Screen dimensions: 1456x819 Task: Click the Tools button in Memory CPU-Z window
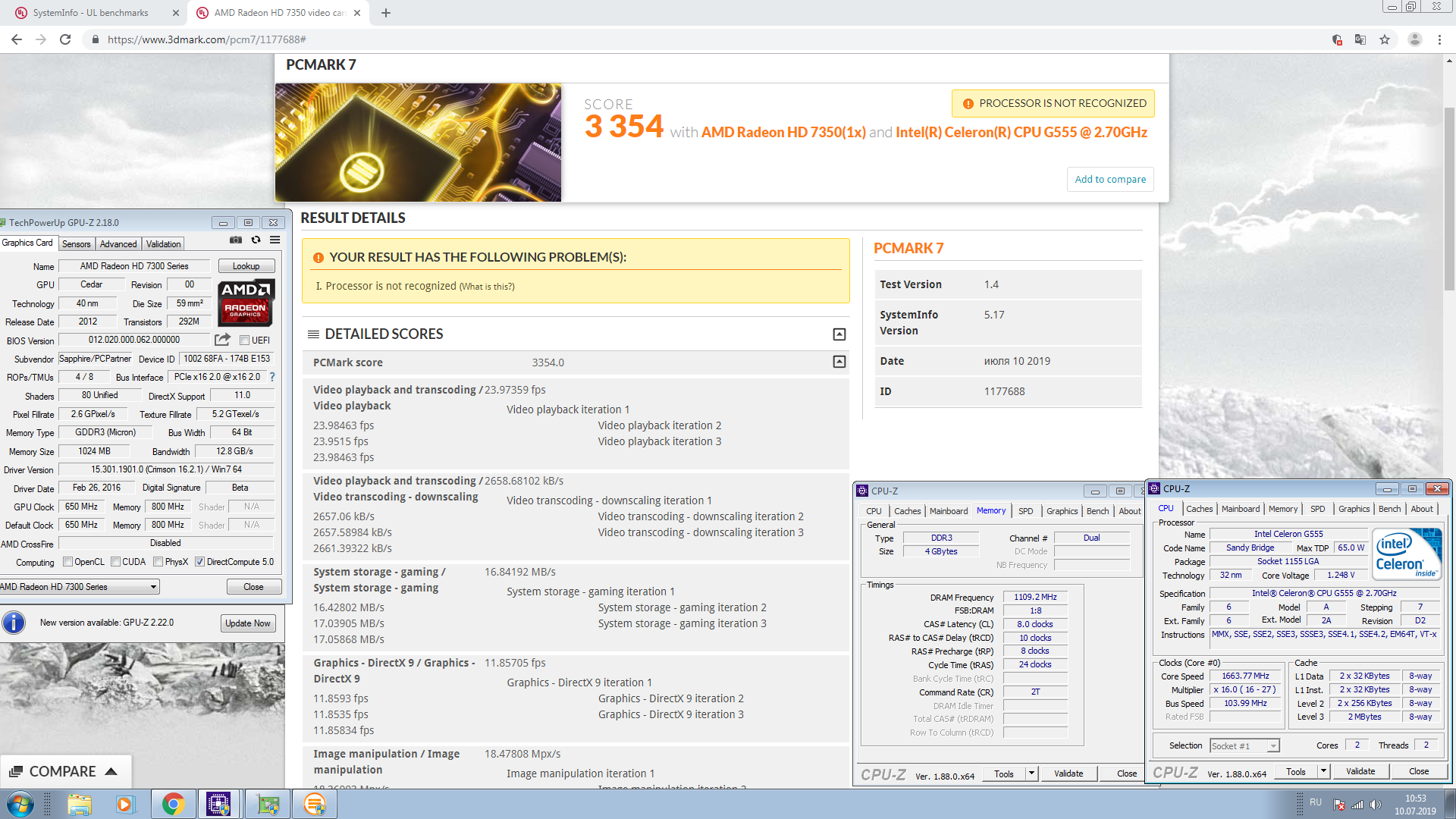coord(1003,773)
